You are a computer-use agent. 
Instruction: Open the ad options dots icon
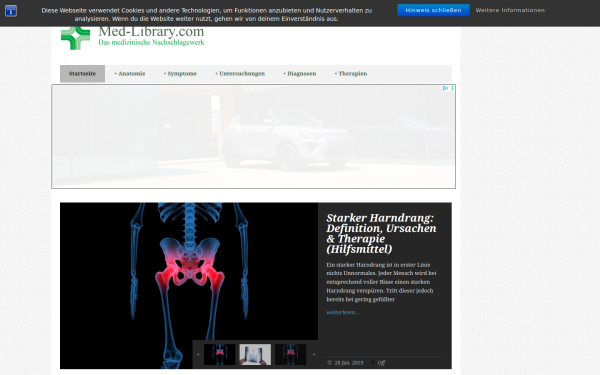(x=452, y=88)
